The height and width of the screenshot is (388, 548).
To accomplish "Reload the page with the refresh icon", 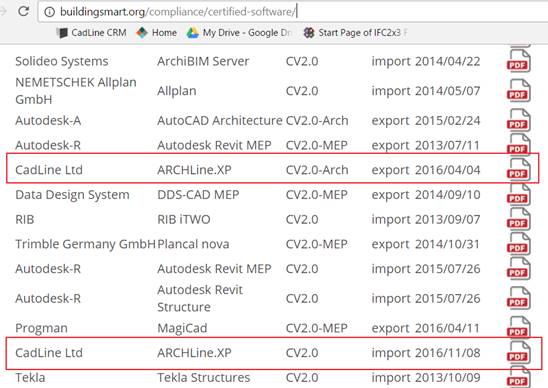I will 23,11.
